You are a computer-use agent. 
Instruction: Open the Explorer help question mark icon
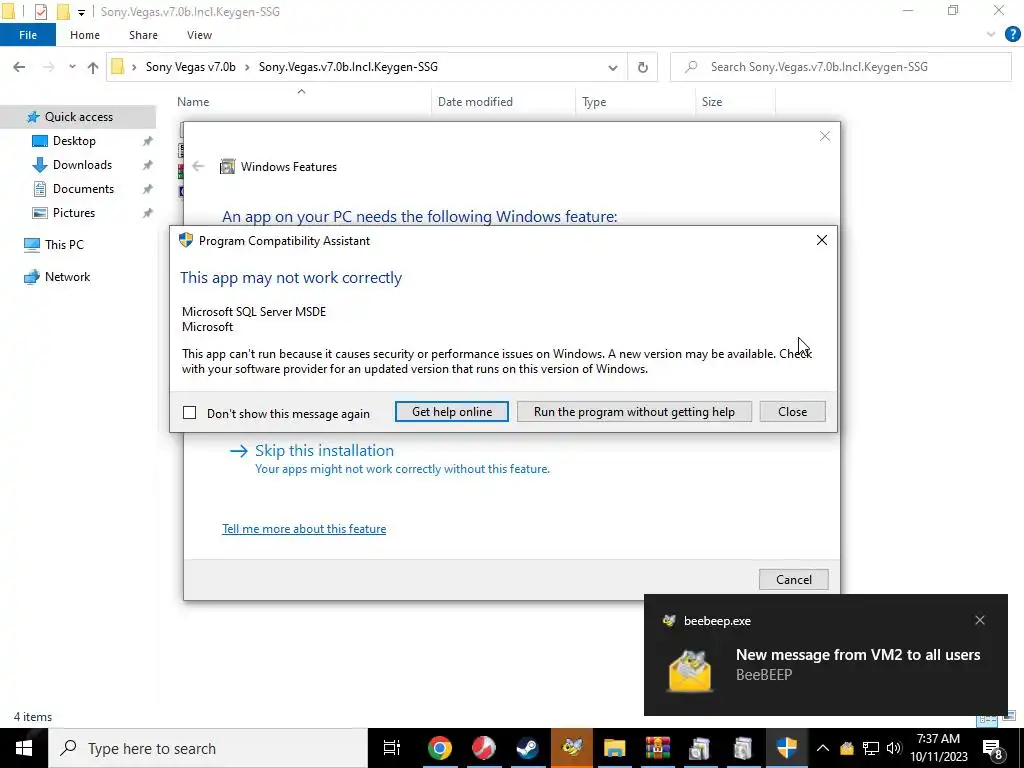coord(1012,35)
